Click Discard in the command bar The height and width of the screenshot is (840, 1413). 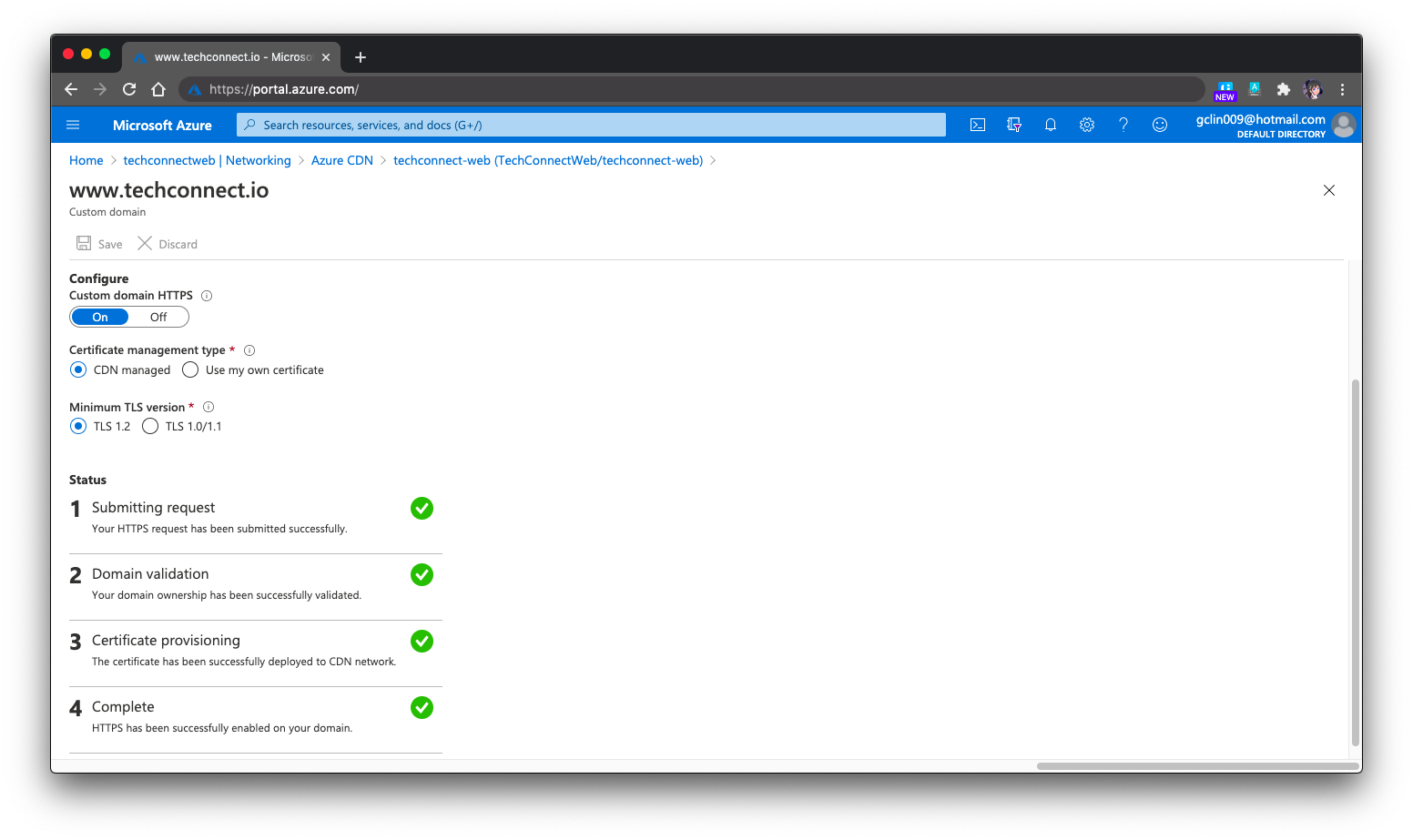tap(168, 244)
